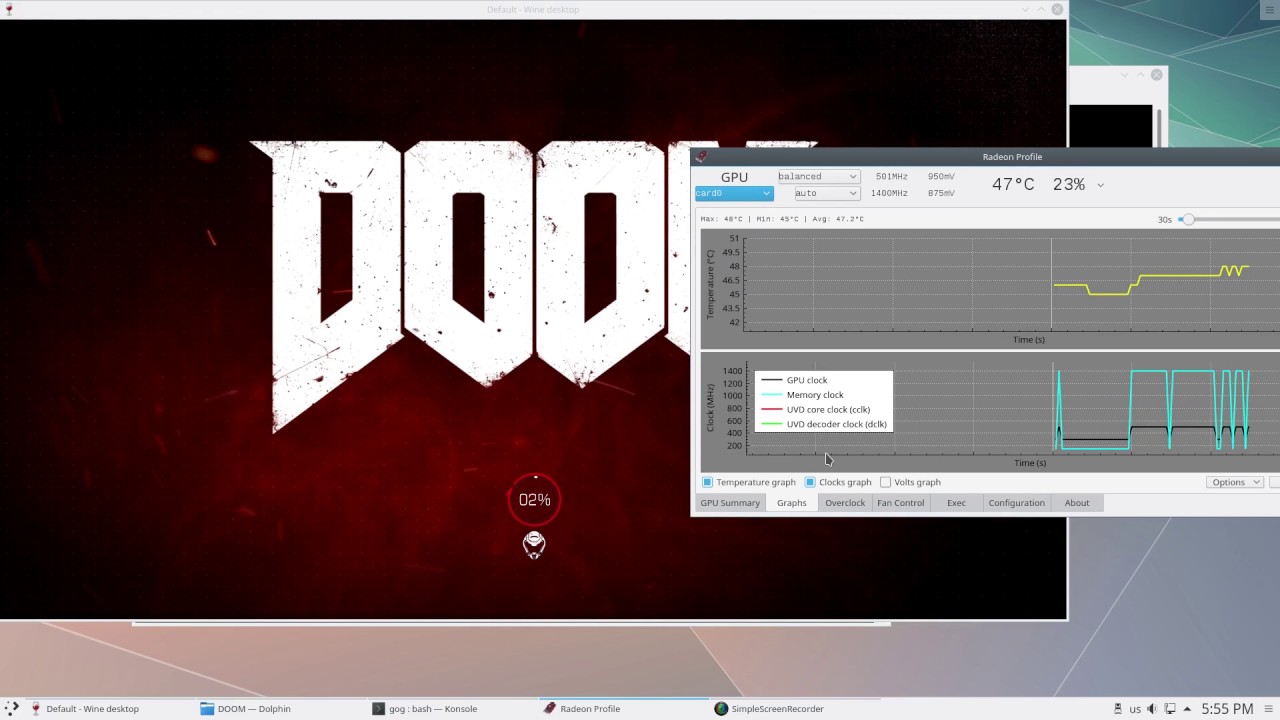This screenshot has width=1280, height=720.
Task: Click the 5:55 PM clock
Action: point(1227,708)
